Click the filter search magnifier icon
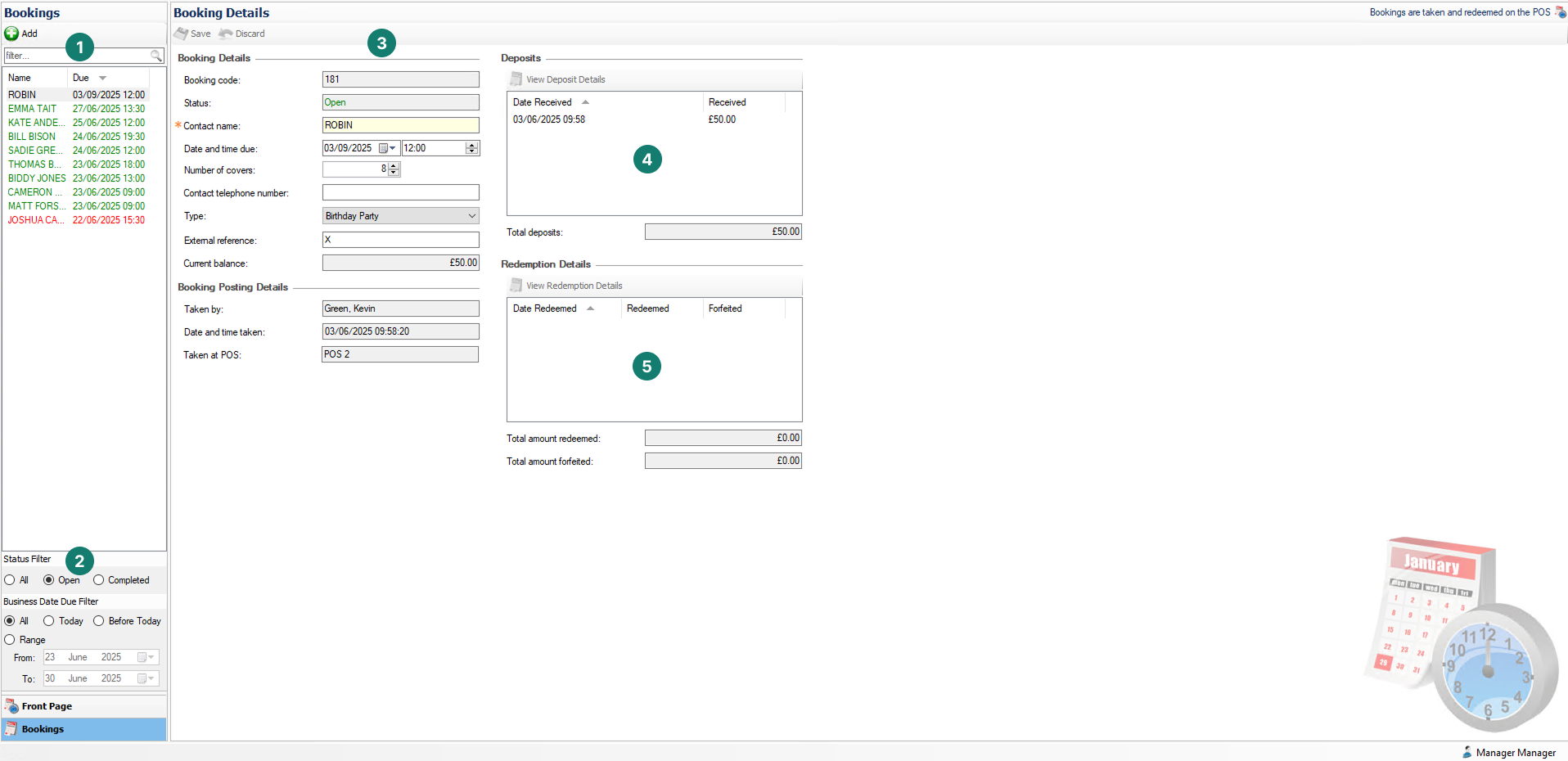1568x761 pixels. (155, 56)
